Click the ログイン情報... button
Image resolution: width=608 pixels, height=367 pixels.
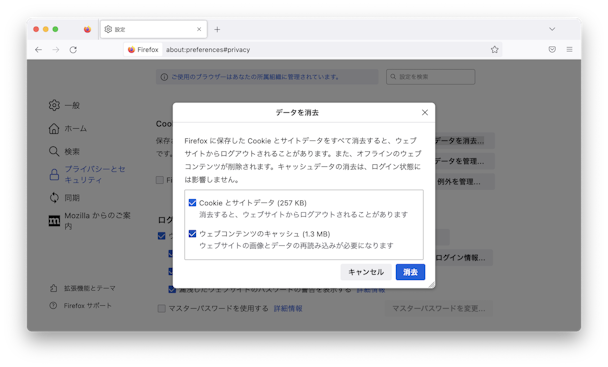(463, 258)
